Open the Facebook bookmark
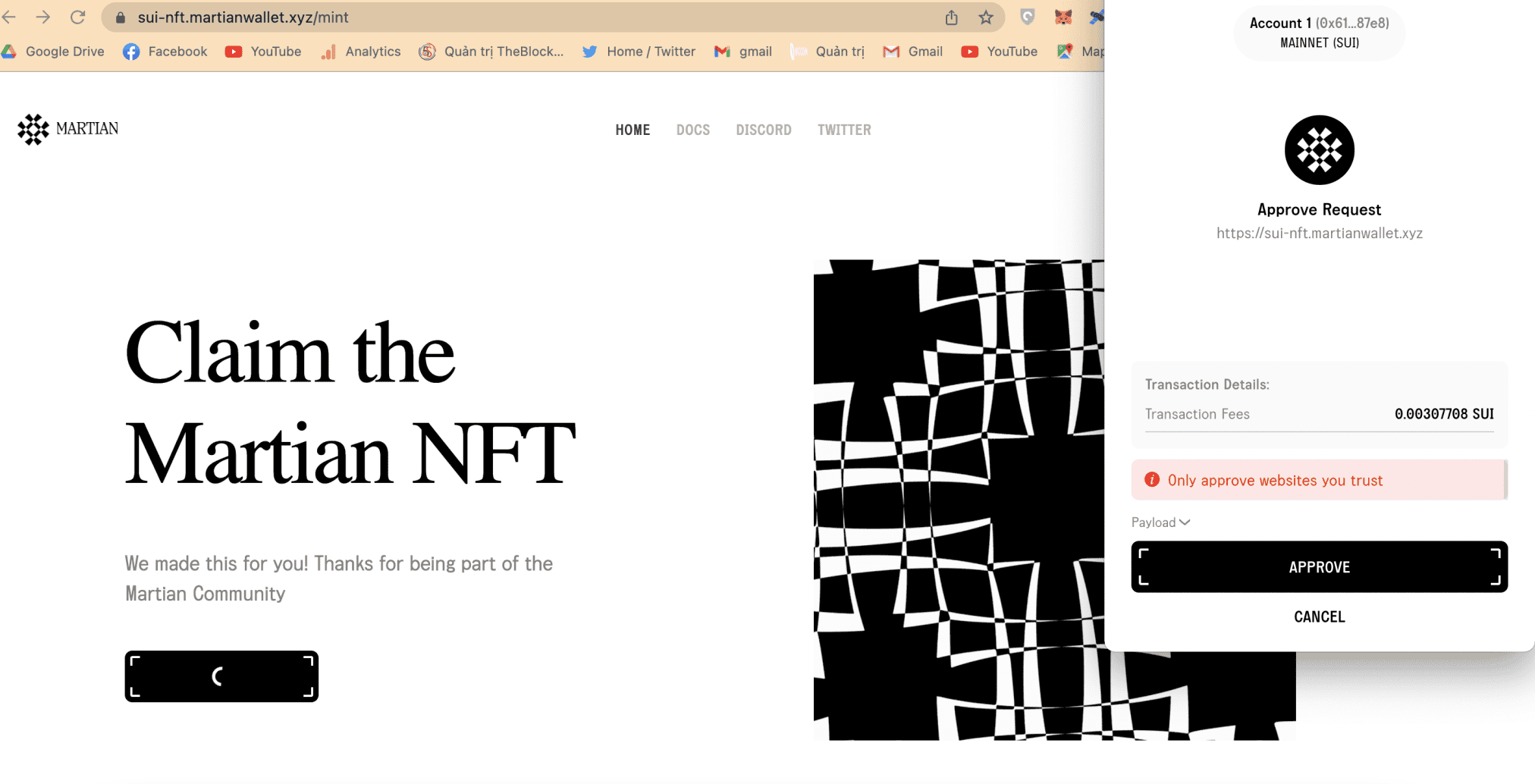The width and height of the screenshot is (1535, 784). 165,52
